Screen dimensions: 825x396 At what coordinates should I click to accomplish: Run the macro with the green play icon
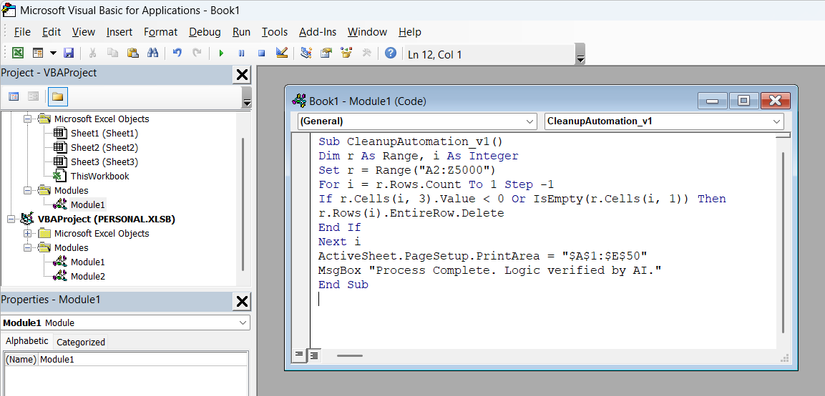[221, 53]
